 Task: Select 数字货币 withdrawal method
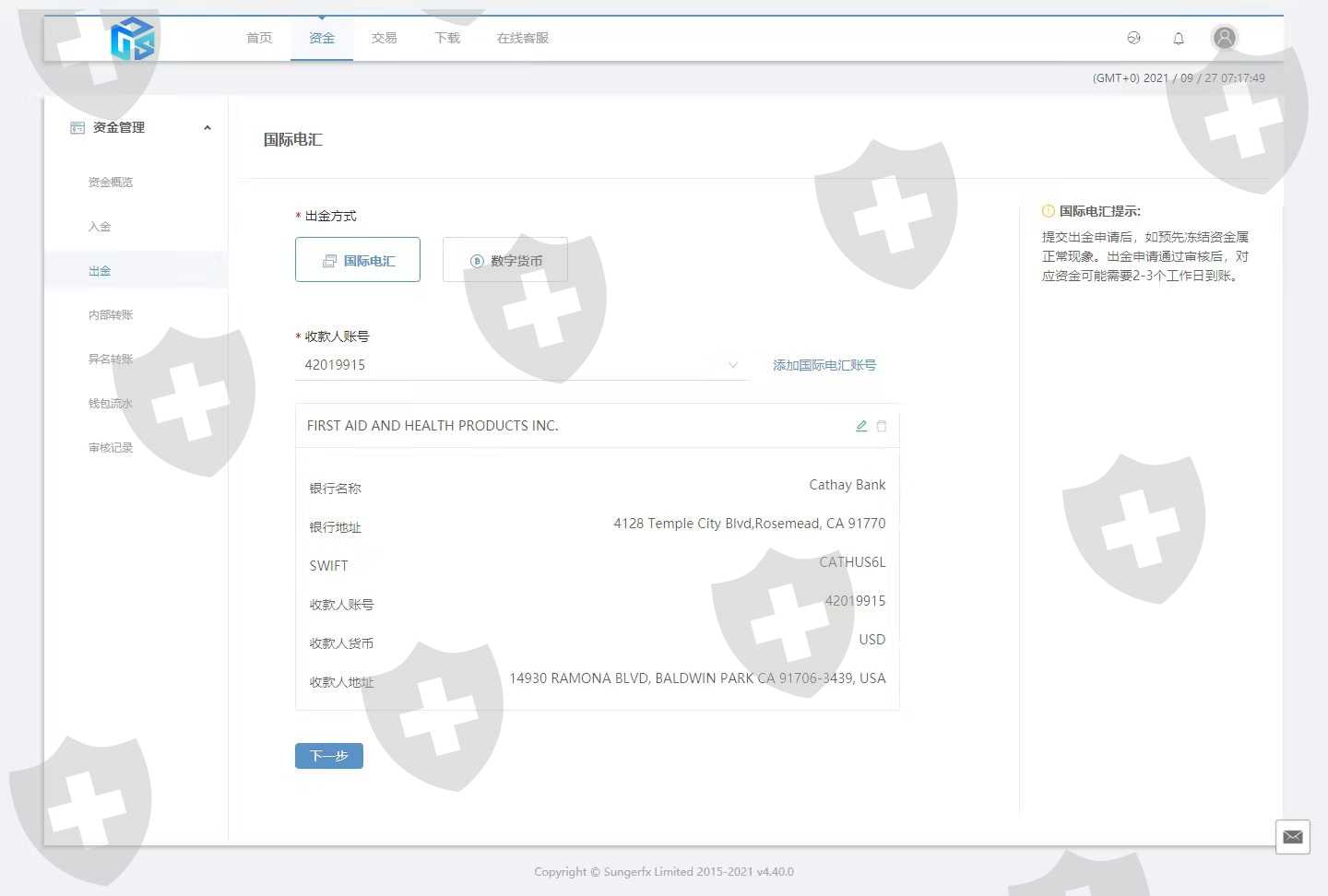click(504, 260)
